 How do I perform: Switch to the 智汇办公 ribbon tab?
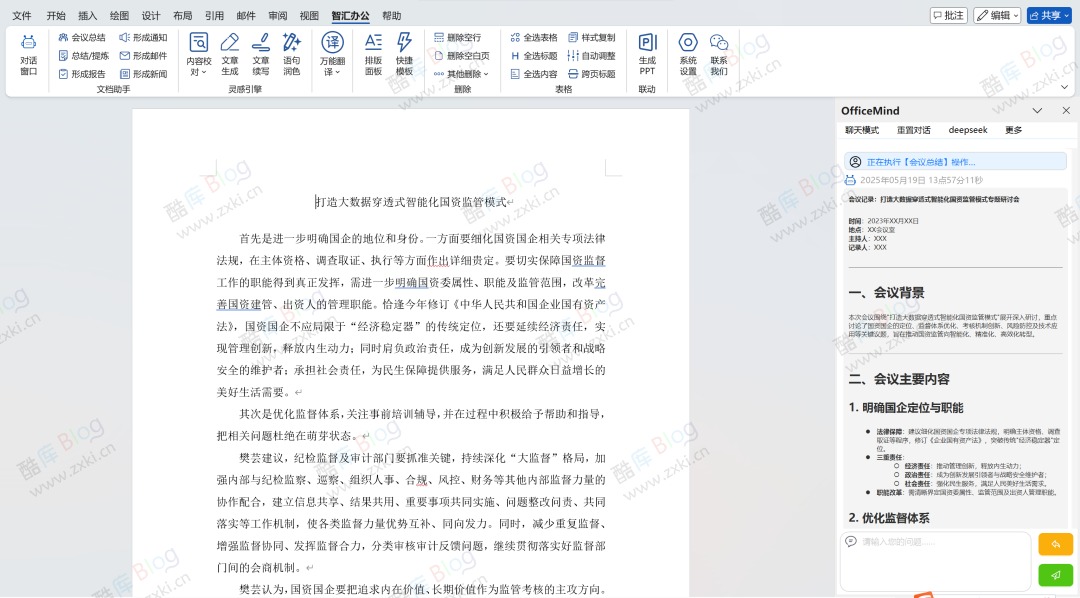[350, 15]
